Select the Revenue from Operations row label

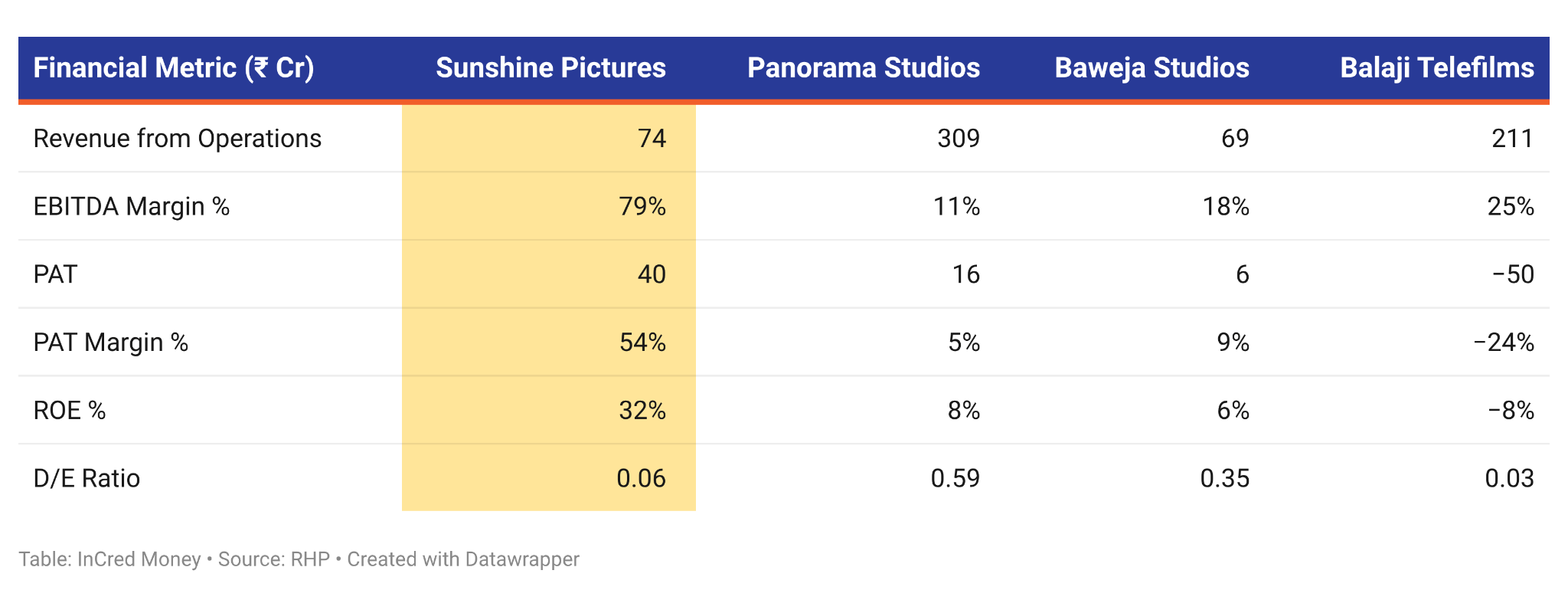click(x=178, y=139)
